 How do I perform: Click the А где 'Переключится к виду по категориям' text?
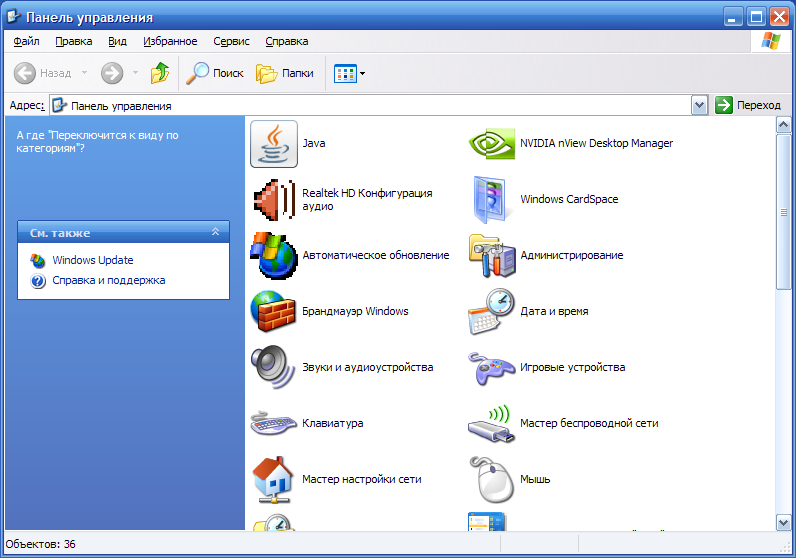(x=97, y=142)
